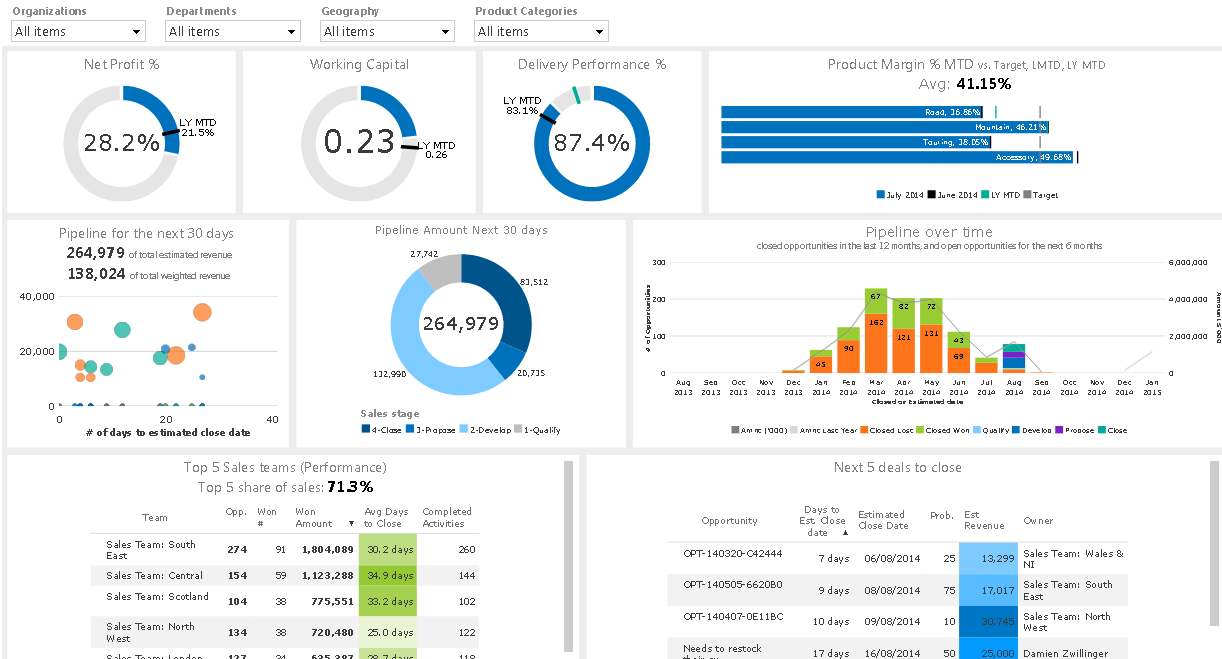Click the 138,024 total weighted revenue figure

(x=96, y=274)
